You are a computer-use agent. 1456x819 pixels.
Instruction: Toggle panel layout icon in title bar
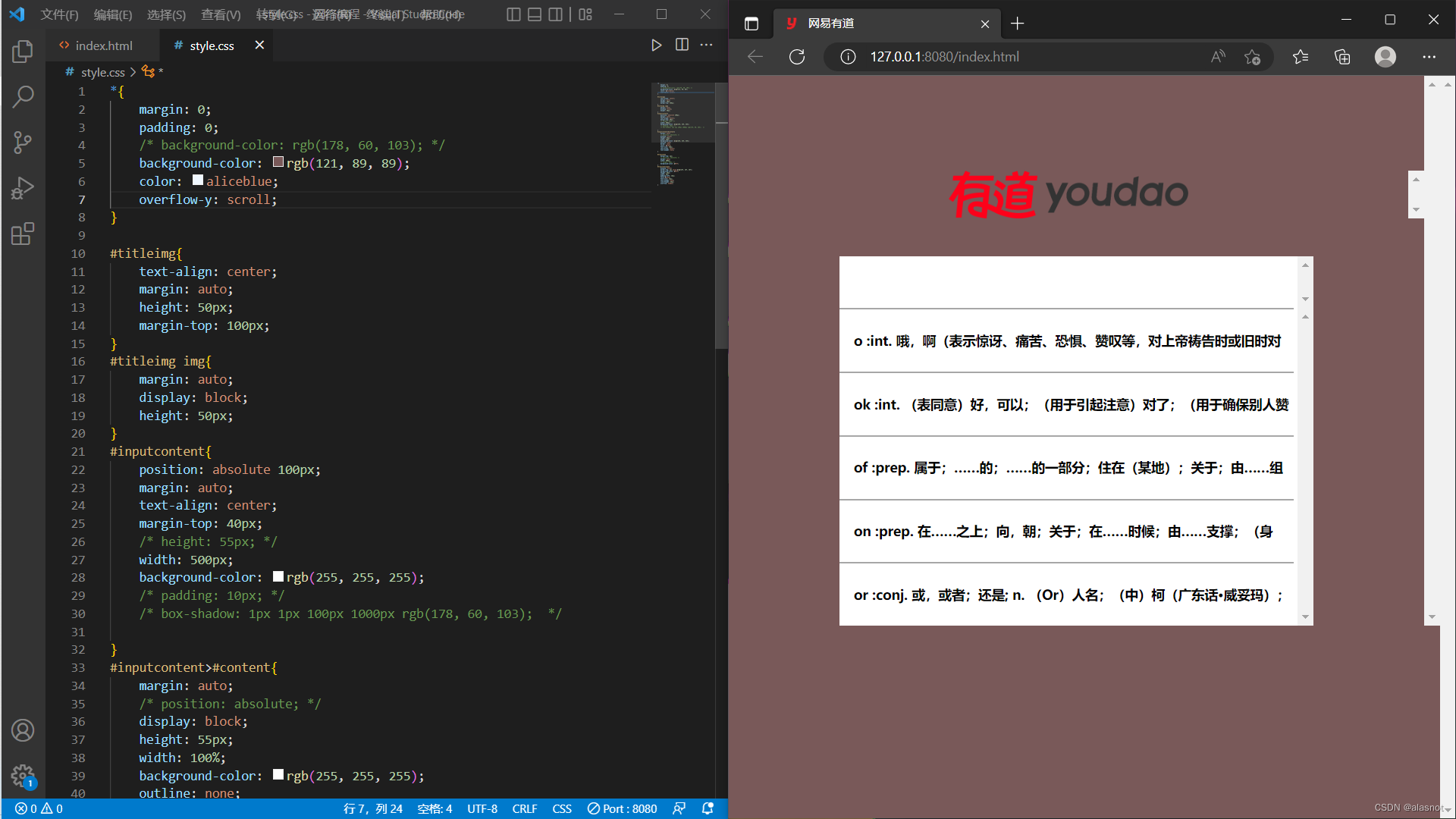coord(535,14)
